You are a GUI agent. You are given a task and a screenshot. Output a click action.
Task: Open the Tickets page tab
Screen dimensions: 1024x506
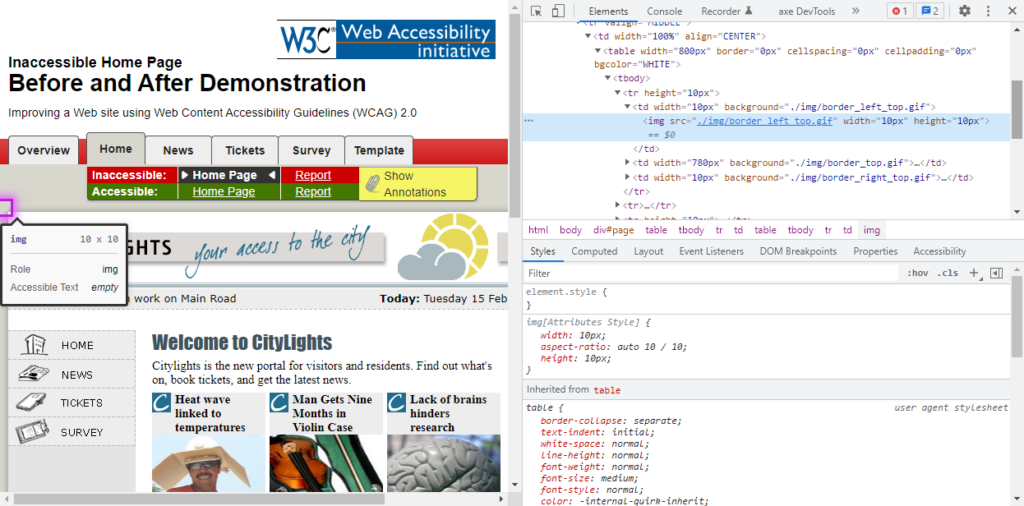tap(245, 150)
